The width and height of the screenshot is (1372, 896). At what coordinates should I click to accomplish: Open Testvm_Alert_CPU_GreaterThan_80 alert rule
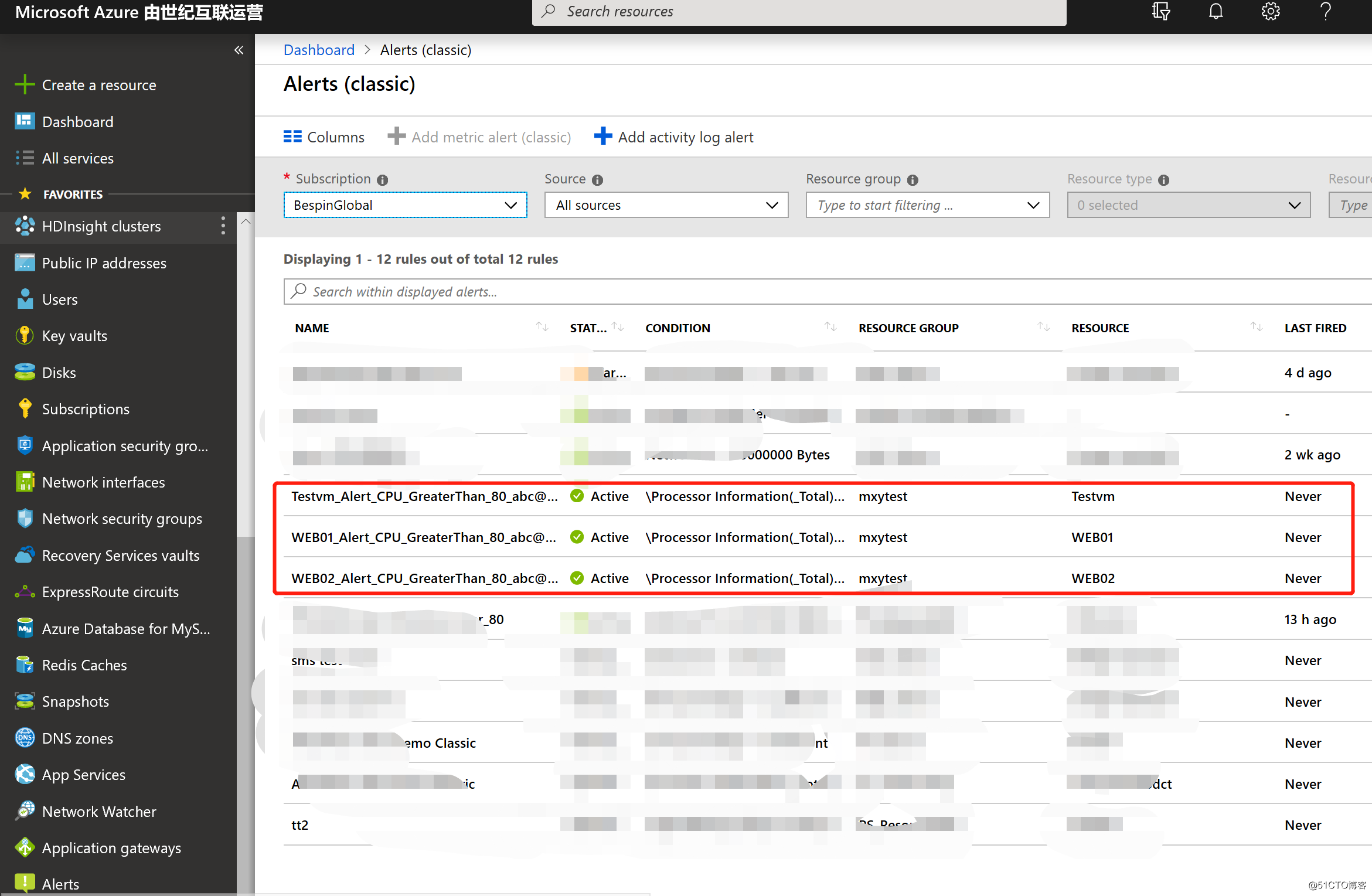coord(424,496)
